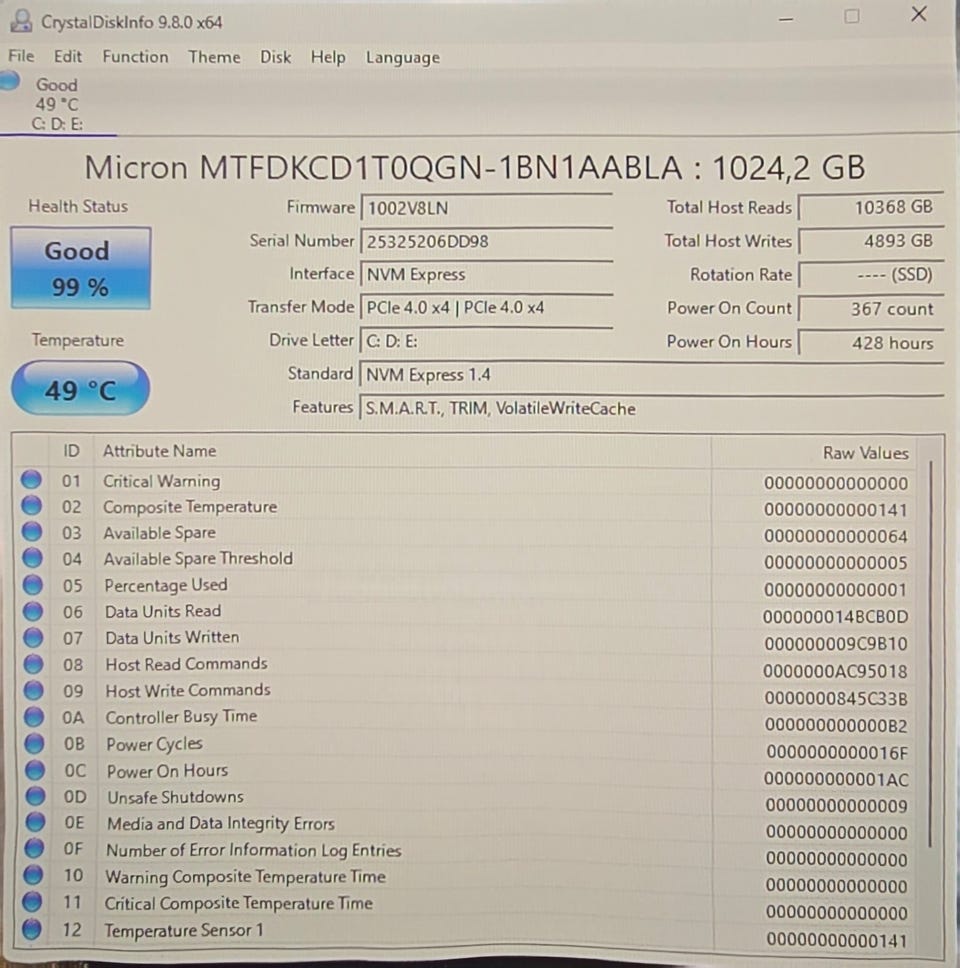
Task: Click status orb for Critical Composite Temperature Time
Action: point(32,901)
